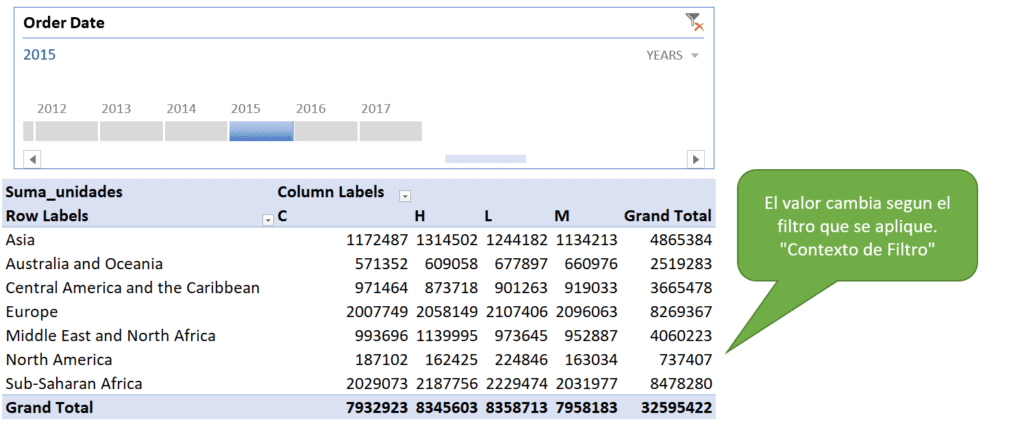Click the 2015 selection label
The height and width of the screenshot is (426, 1024).
pyautogui.click(x=40, y=55)
